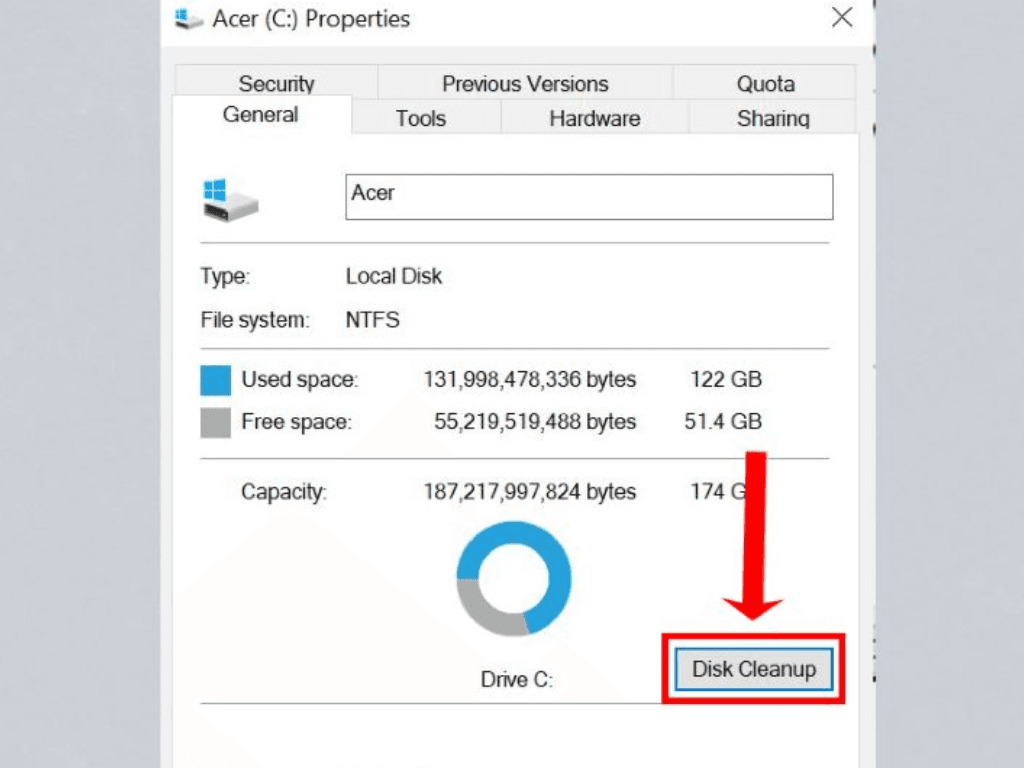Screen dimensions: 1024x768
Task: Click the Windows drive icon beside name field
Action: point(230,200)
